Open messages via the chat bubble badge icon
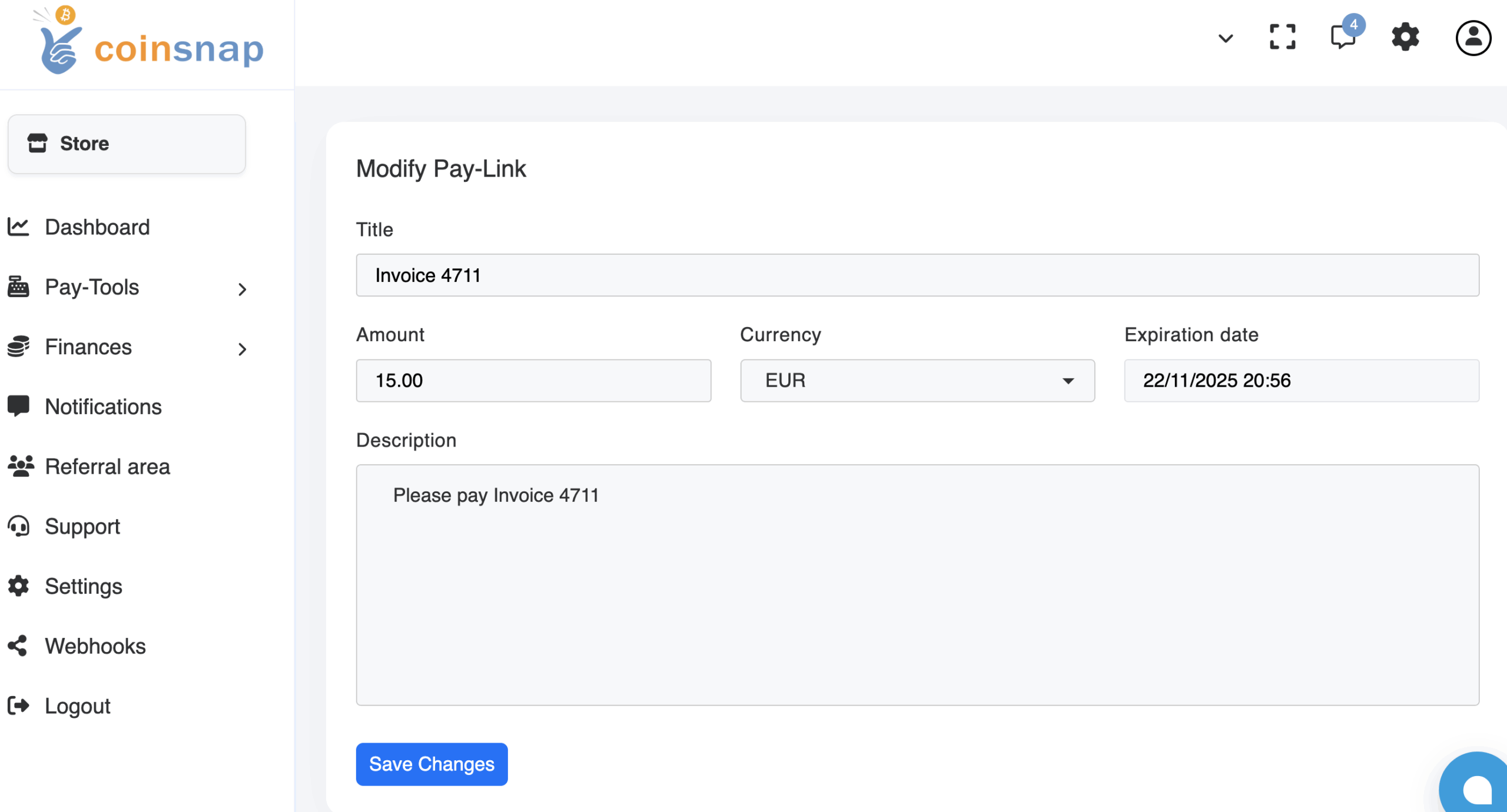This screenshot has width=1507, height=812. tap(1344, 38)
